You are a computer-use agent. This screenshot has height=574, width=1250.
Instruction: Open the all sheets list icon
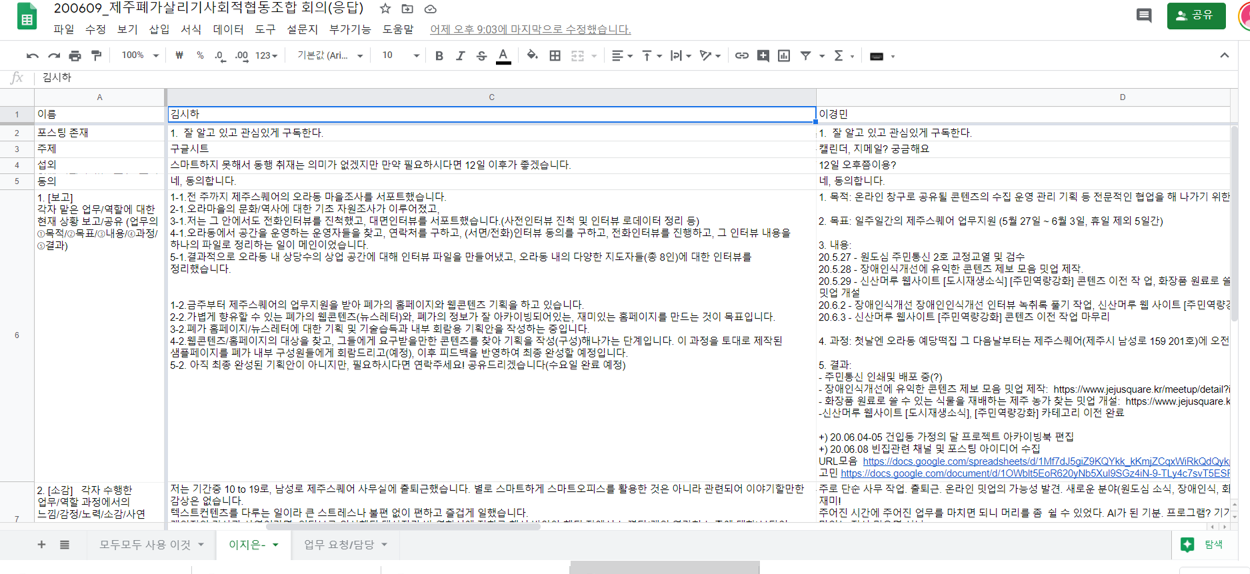[64, 545]
